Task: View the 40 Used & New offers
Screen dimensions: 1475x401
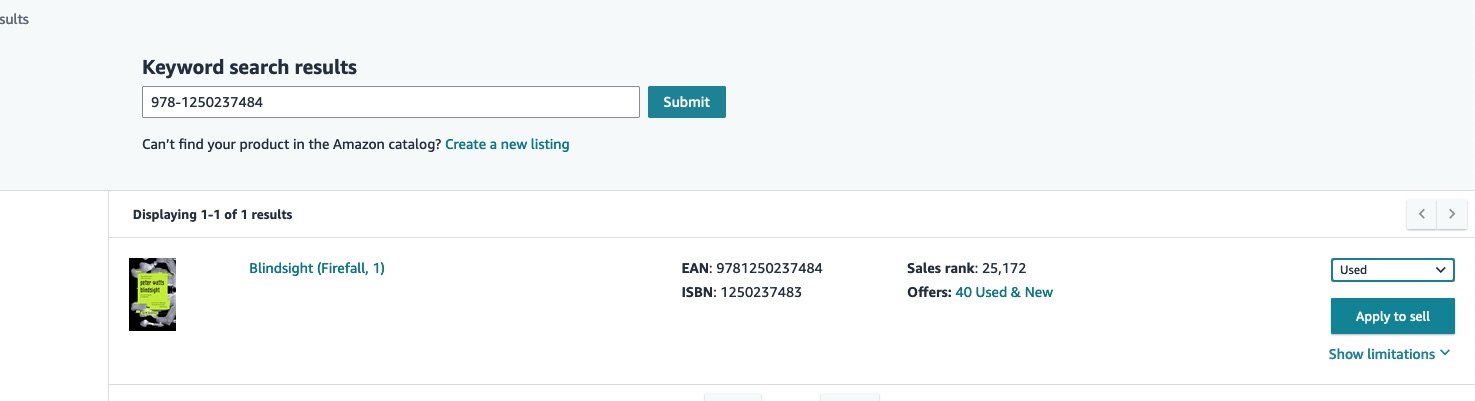Action: coord(1004,292)
